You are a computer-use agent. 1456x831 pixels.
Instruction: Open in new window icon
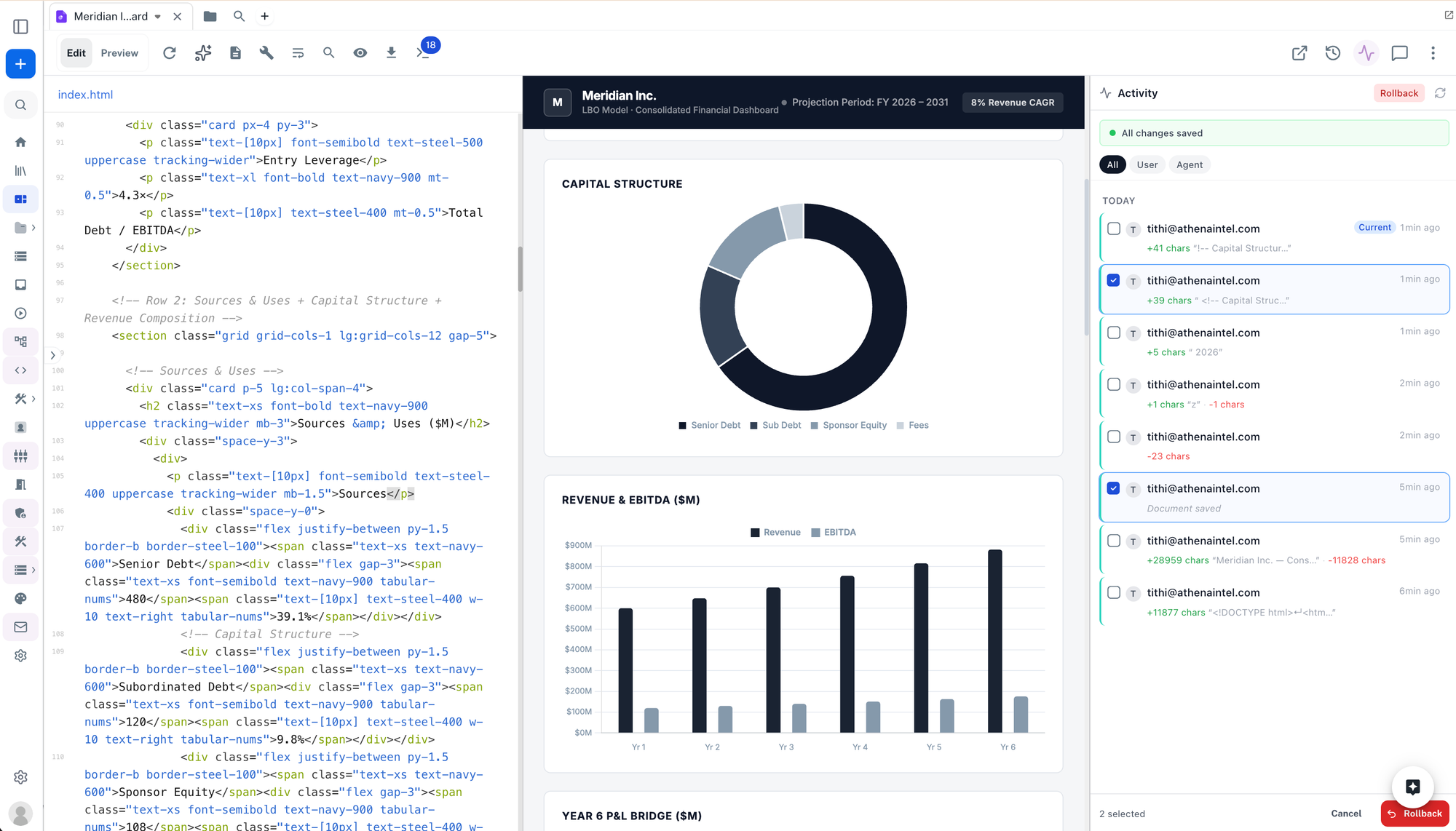click(1299, 52)
